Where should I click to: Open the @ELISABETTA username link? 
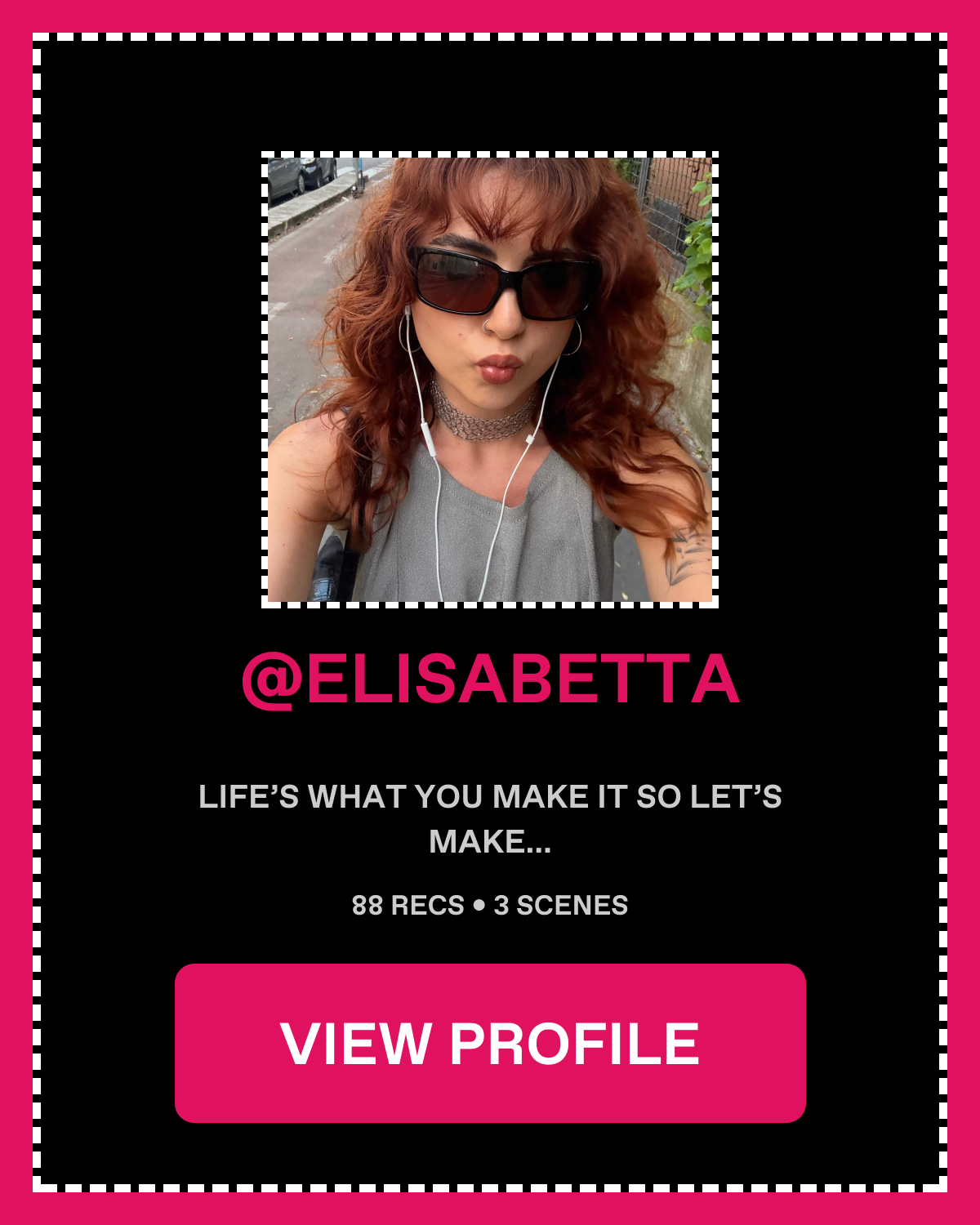coord(490,679)
